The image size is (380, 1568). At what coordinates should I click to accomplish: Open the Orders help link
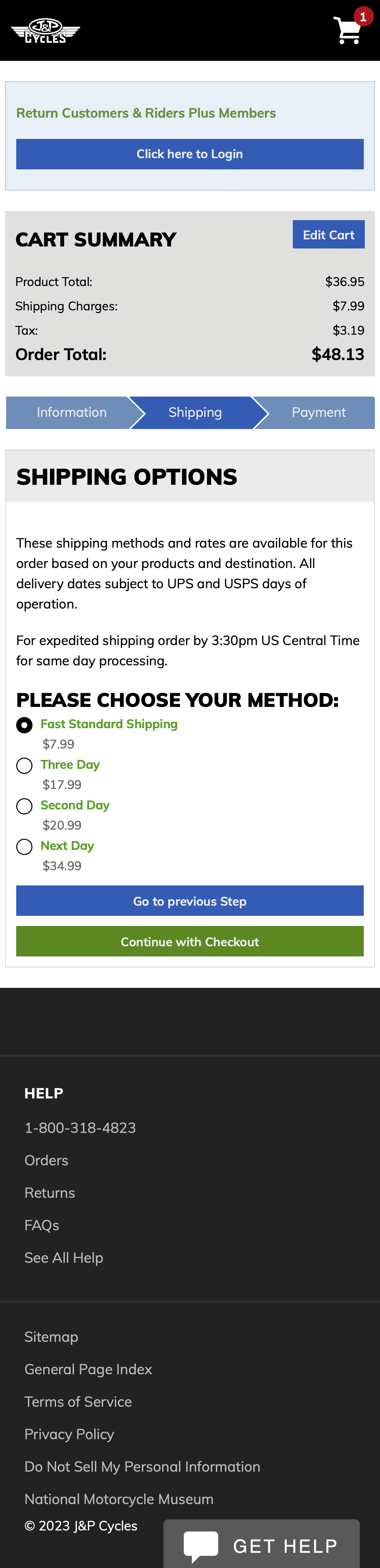[46, 1160]
